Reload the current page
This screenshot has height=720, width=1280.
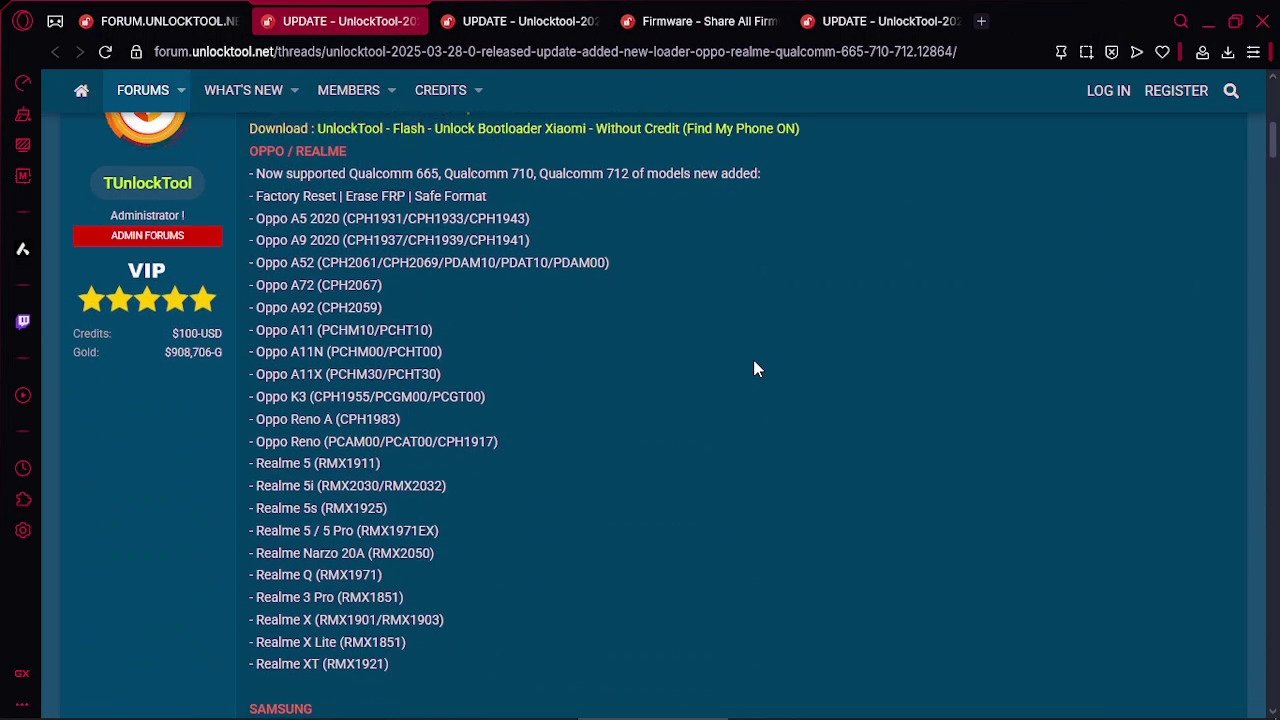tap(105, 52)
